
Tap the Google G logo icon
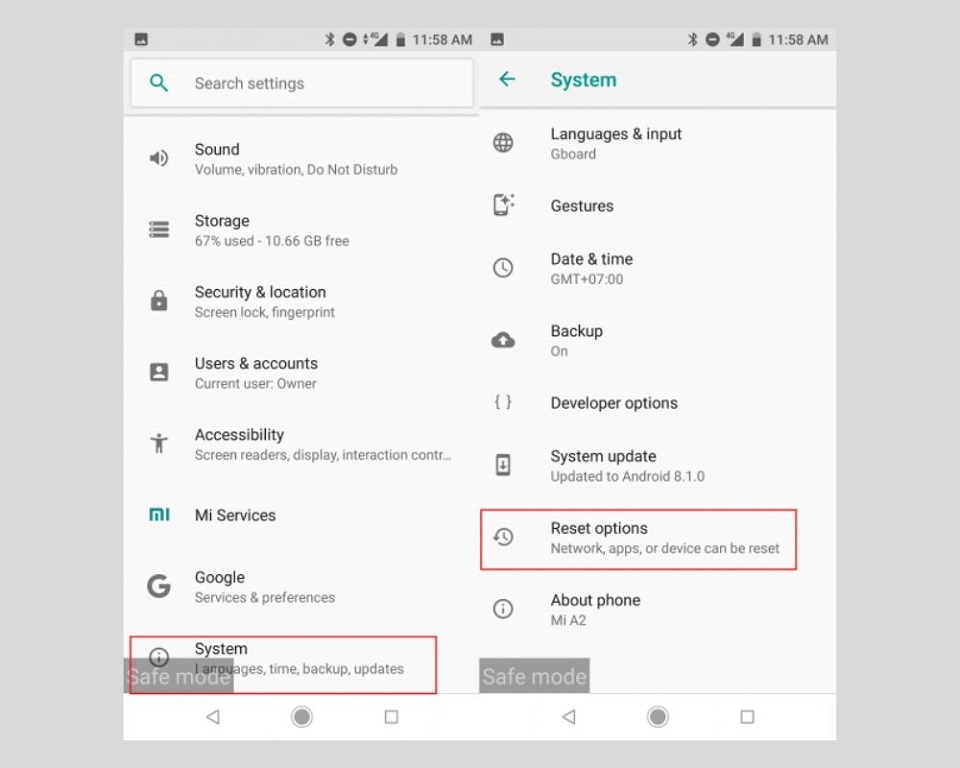pyautogui.click(x=159, y=586)
